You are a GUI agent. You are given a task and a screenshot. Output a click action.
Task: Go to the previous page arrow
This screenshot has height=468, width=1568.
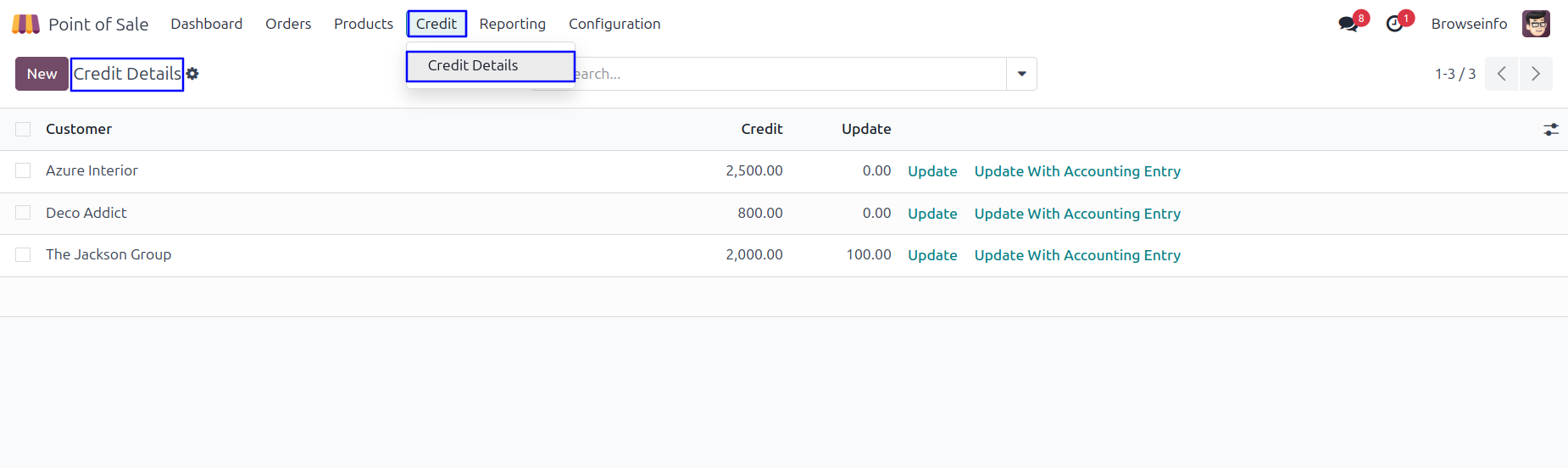pos(1501,74)
